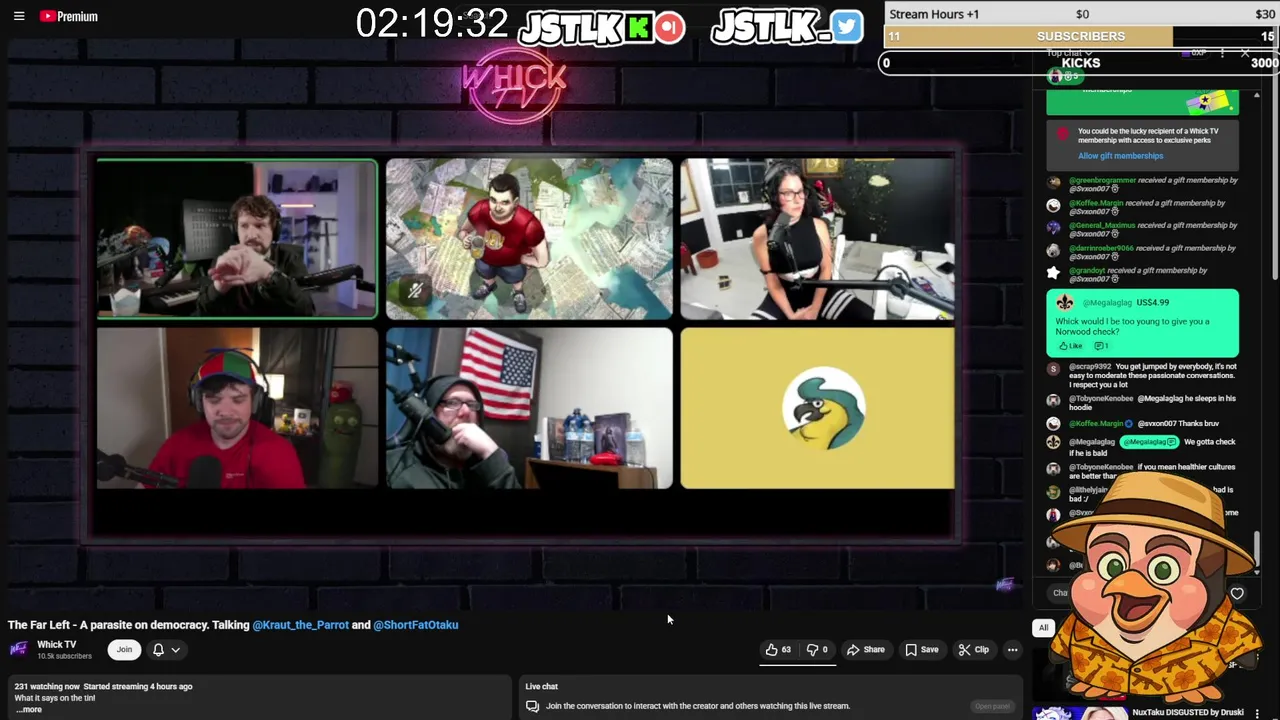Click Open panel for Live chat
Viewport: 1280px width, 720px height.
point(992,706)
